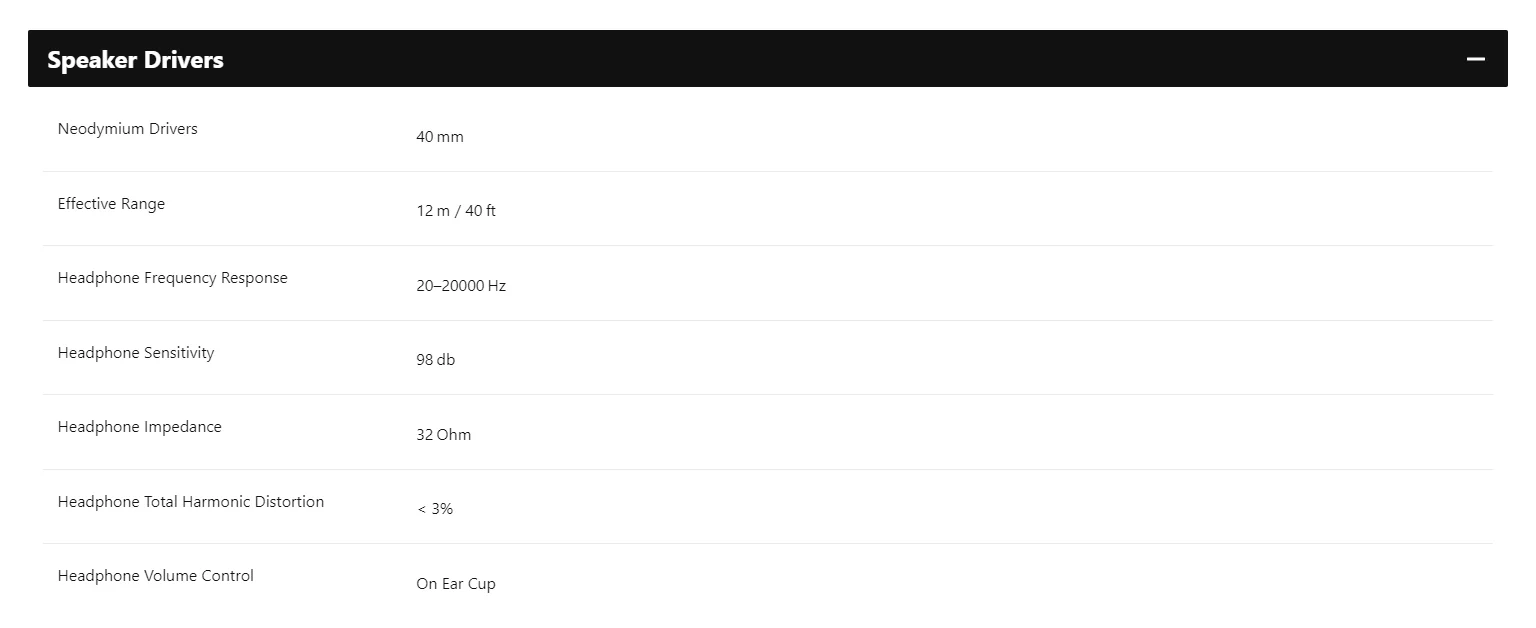
Task: Click the 32 Ohm impedance value
Action: [x=444, y=435]
